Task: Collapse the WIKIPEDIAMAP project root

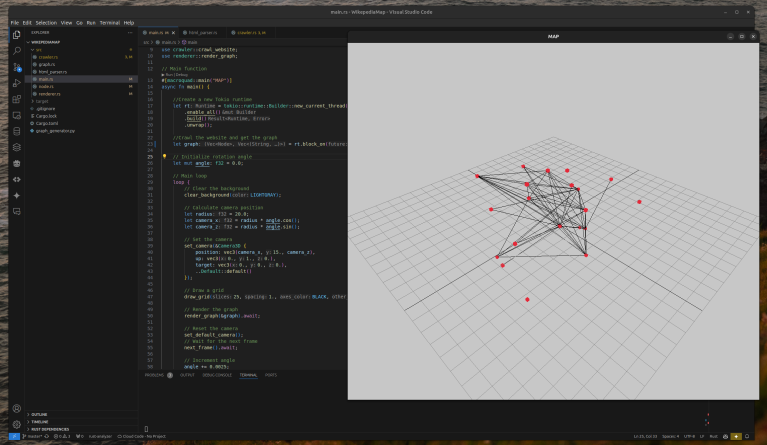Action: tap(28, 42)
